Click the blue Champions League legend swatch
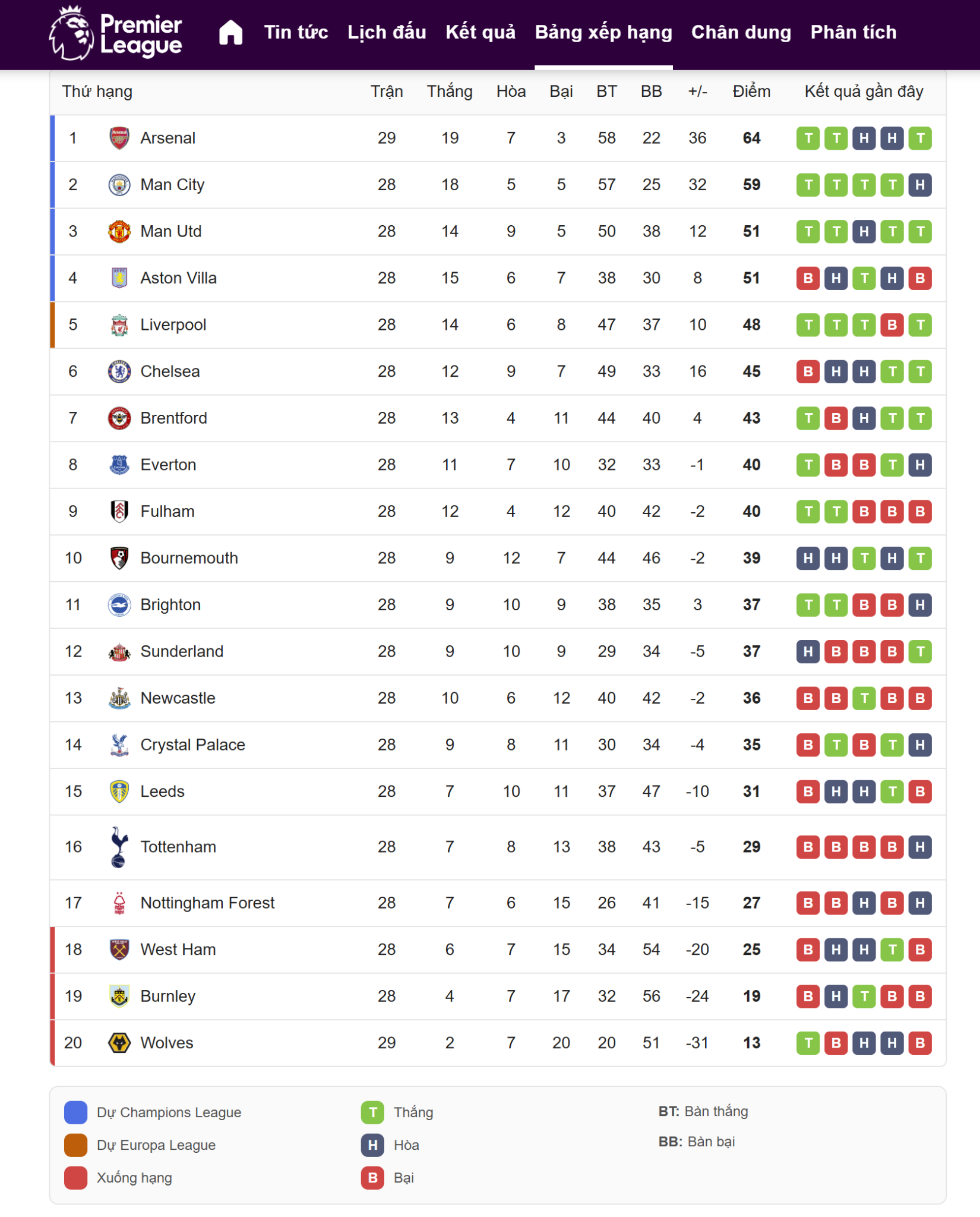This screenshot has height=1217, width=980. [x=76, y=1112]
